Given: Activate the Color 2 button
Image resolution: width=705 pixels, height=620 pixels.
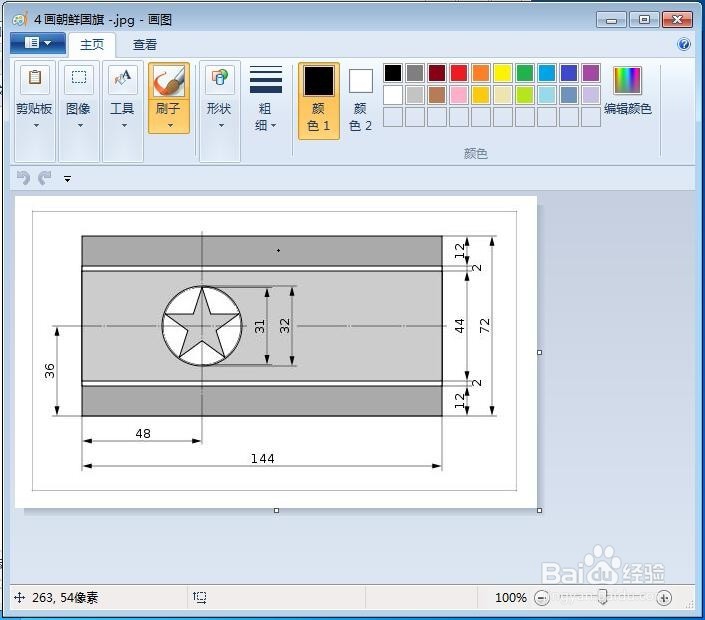Looking at the screenshot, I should tap(361, 101).
